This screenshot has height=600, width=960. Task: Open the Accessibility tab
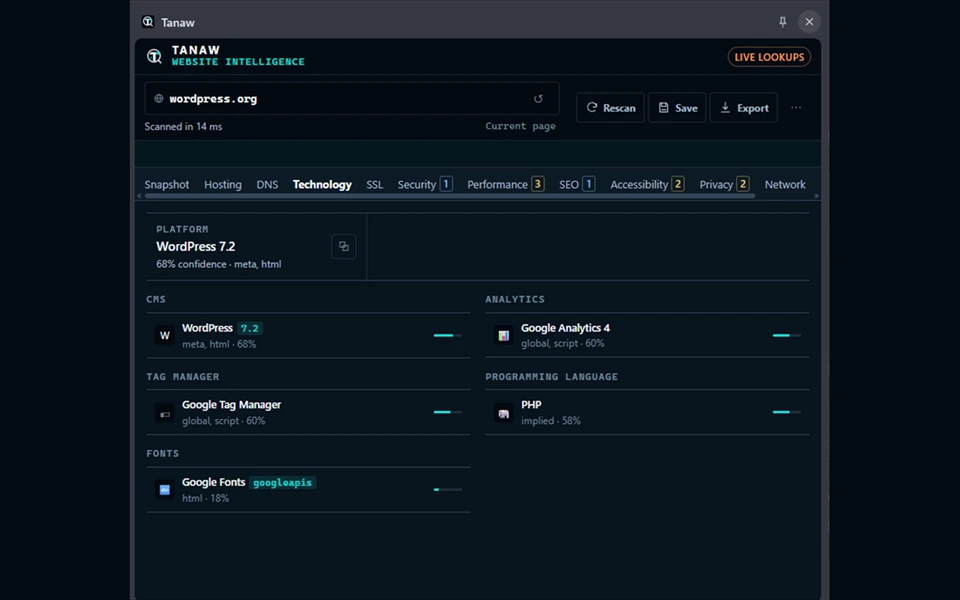pyautogui.click(x=647, y=184)
